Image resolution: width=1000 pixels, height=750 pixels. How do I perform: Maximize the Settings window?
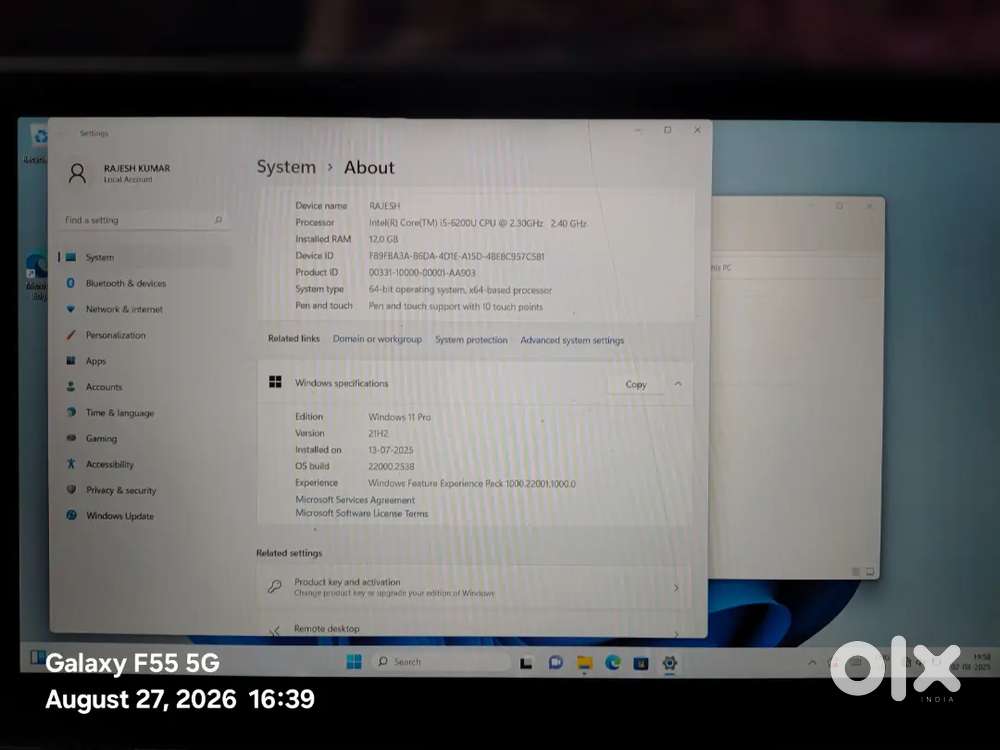(x=668, y=130)
